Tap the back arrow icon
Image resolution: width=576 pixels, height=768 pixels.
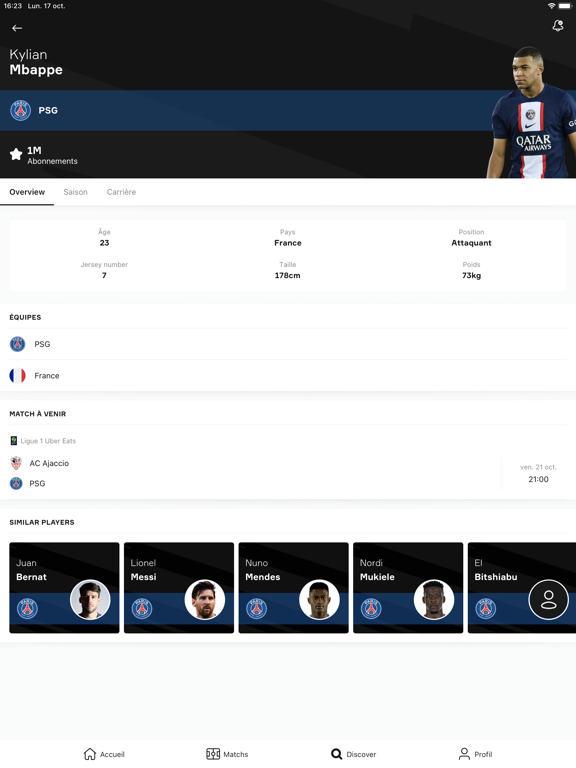17,28
